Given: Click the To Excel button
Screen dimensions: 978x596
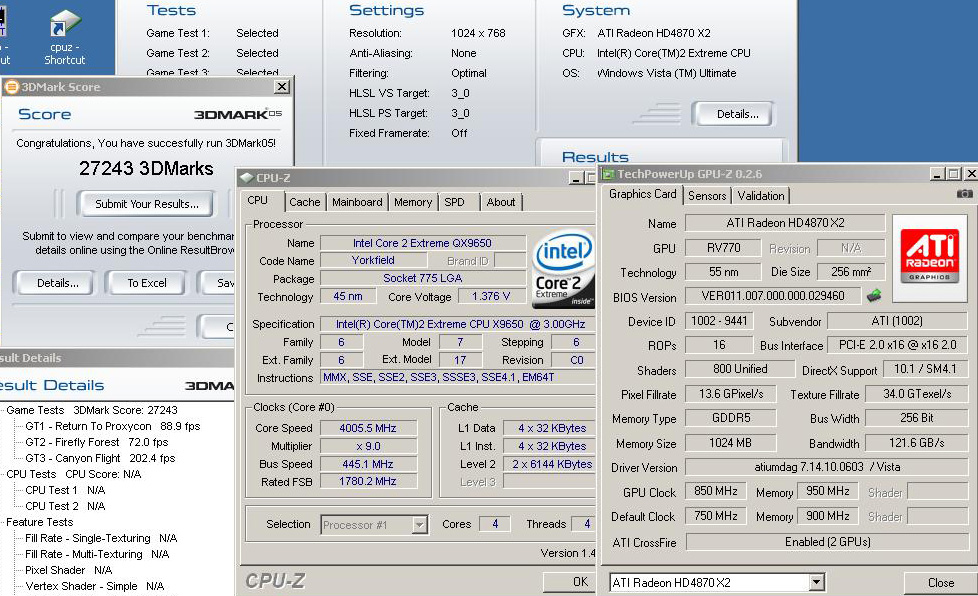Looking at the screenshot, I should tap(146, 283).
